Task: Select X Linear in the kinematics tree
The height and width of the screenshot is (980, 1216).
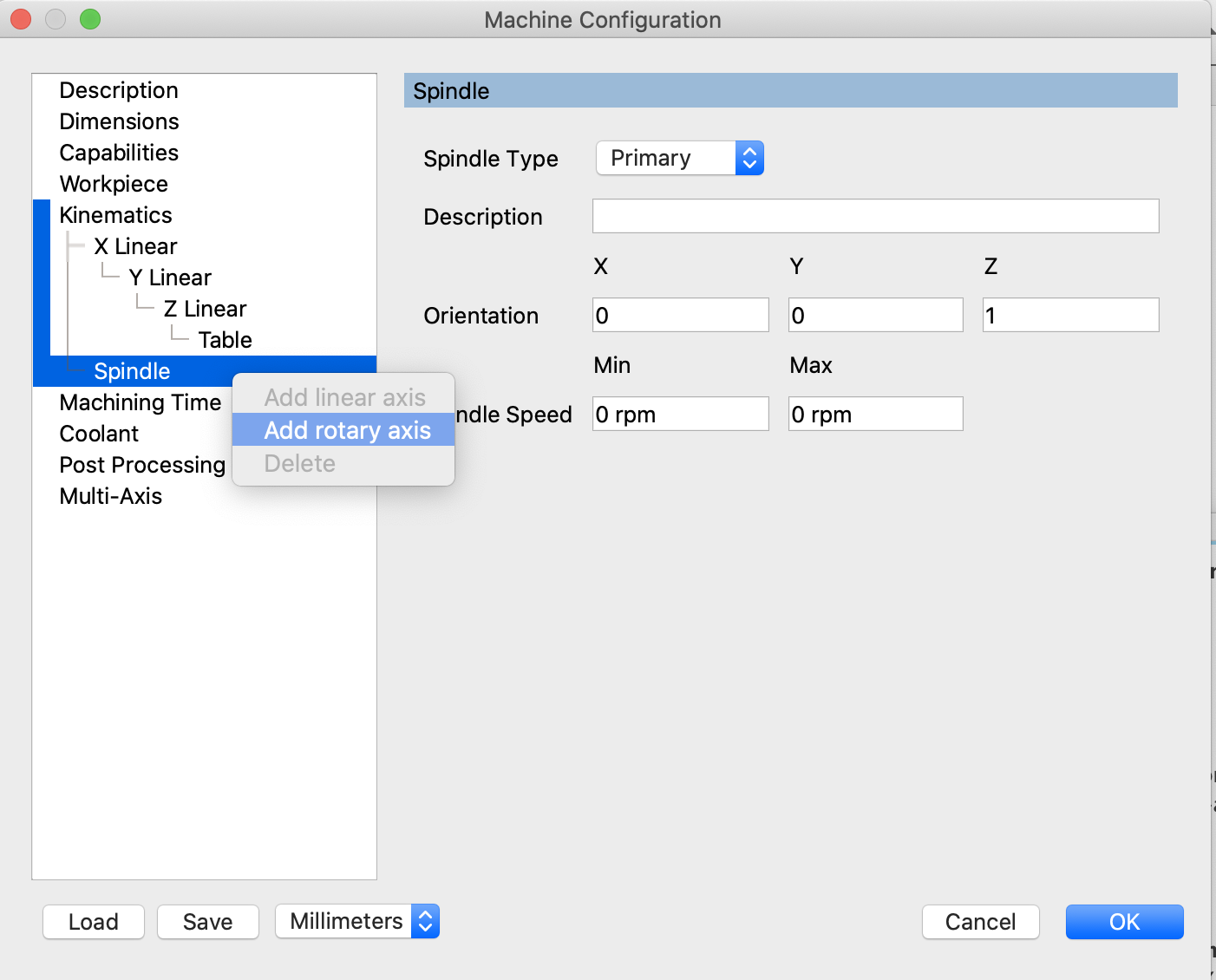Action: [x=134, y=246]
